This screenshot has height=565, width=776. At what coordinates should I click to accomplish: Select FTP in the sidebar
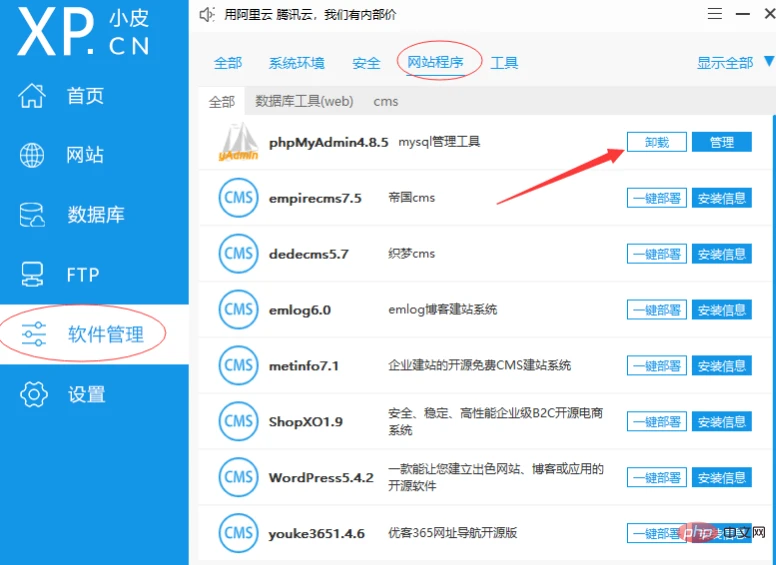pyautogui.click(x=94, y=274)
